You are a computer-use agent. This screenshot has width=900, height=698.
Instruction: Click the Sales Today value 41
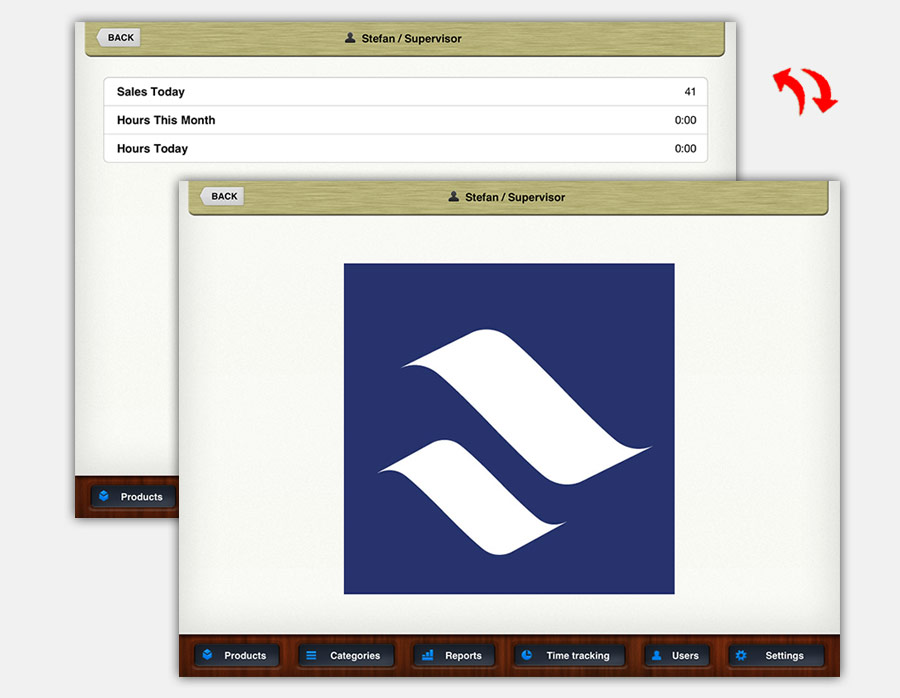(690, 92)
